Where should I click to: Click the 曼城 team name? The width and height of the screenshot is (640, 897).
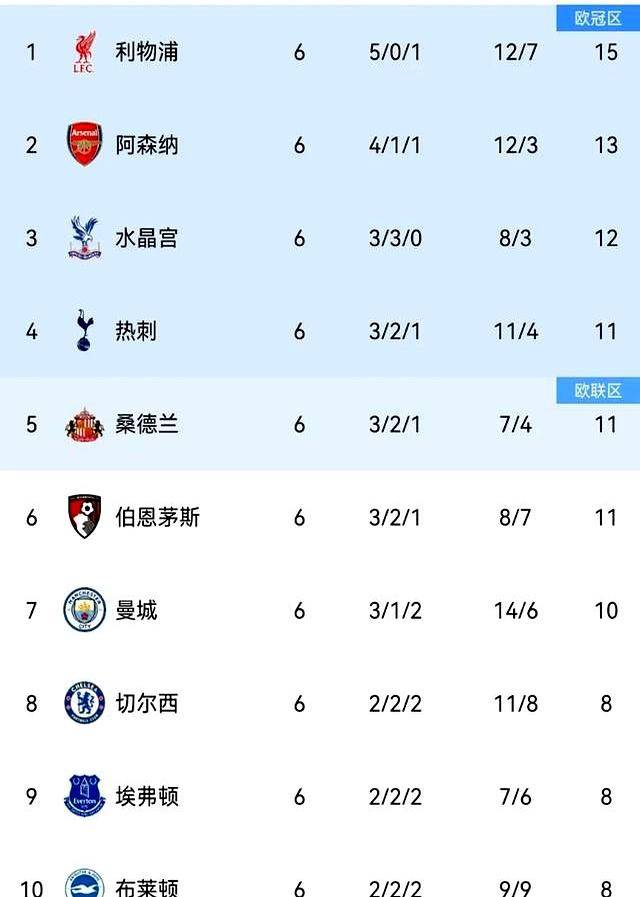coord(136,610)
